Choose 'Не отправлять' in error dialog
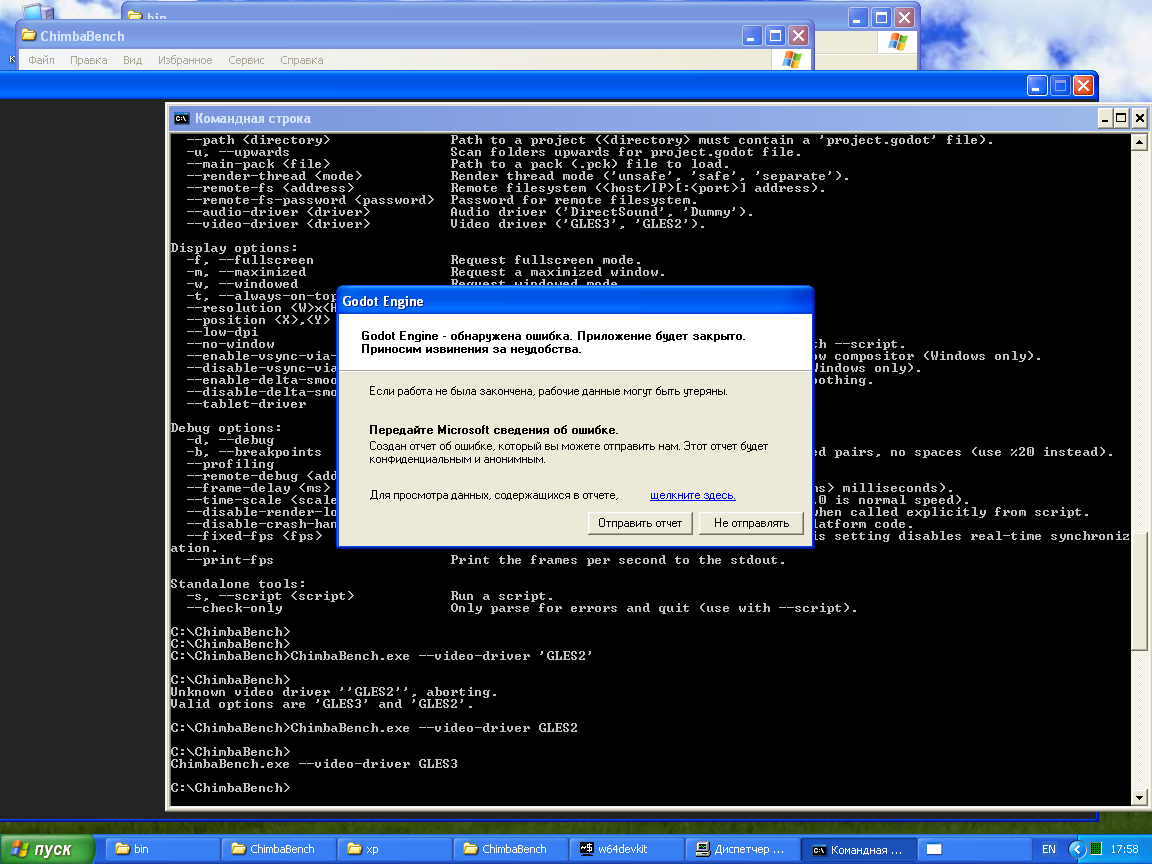Viewport: 1152px width, 864px height. [751, 523]
